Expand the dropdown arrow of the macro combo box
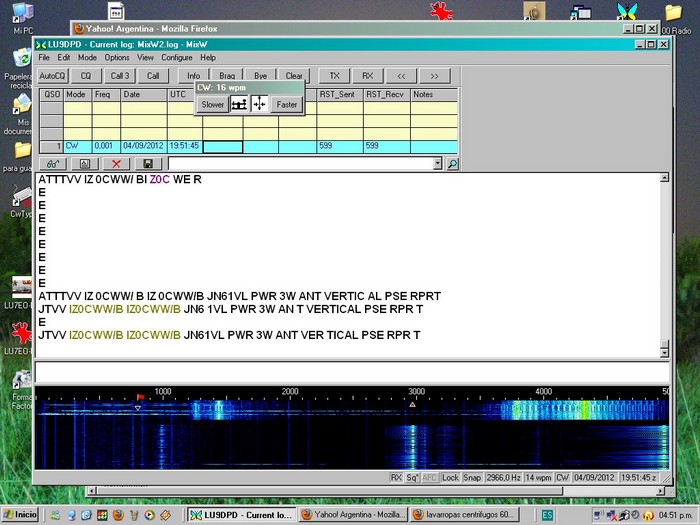Image resolution: width=700 pixels, height=525 pixels. (x=437, y=163)
